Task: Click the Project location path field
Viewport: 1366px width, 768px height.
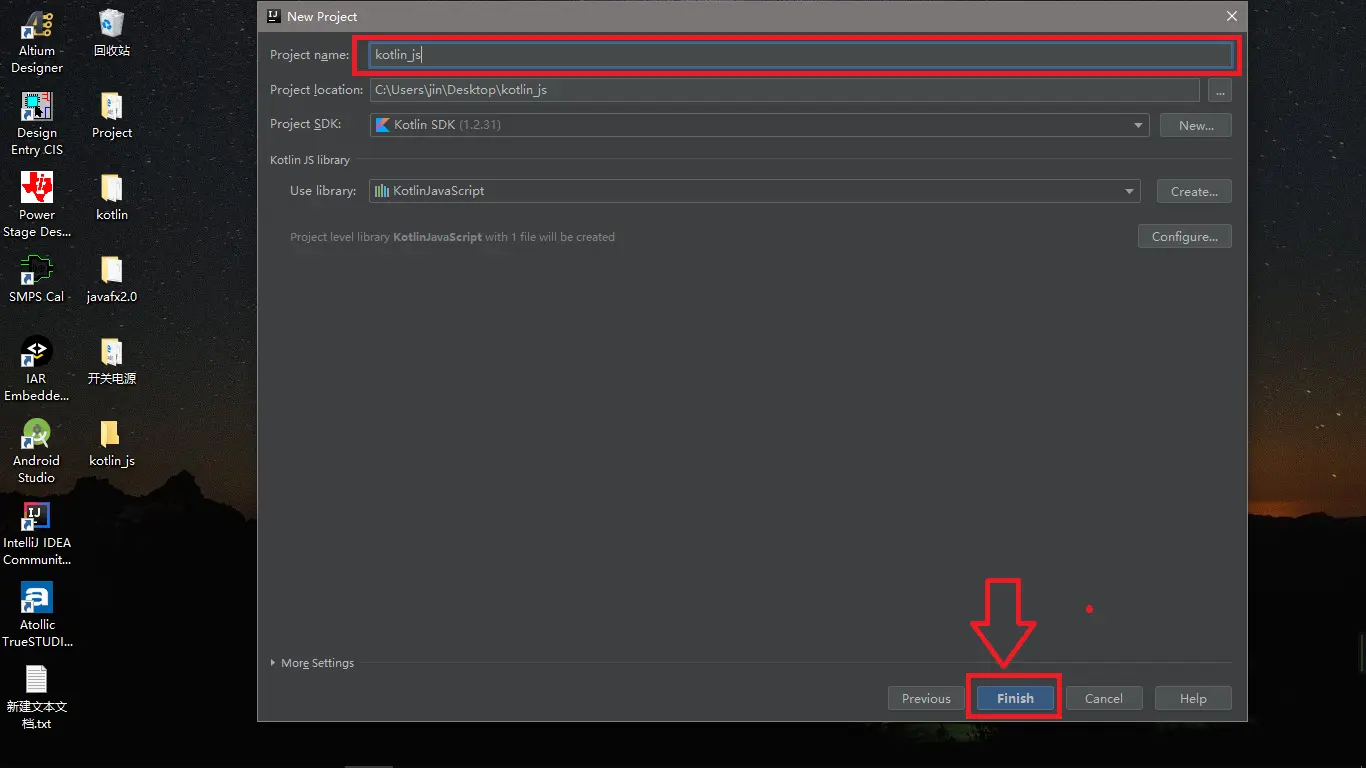Action: [784, 90]
